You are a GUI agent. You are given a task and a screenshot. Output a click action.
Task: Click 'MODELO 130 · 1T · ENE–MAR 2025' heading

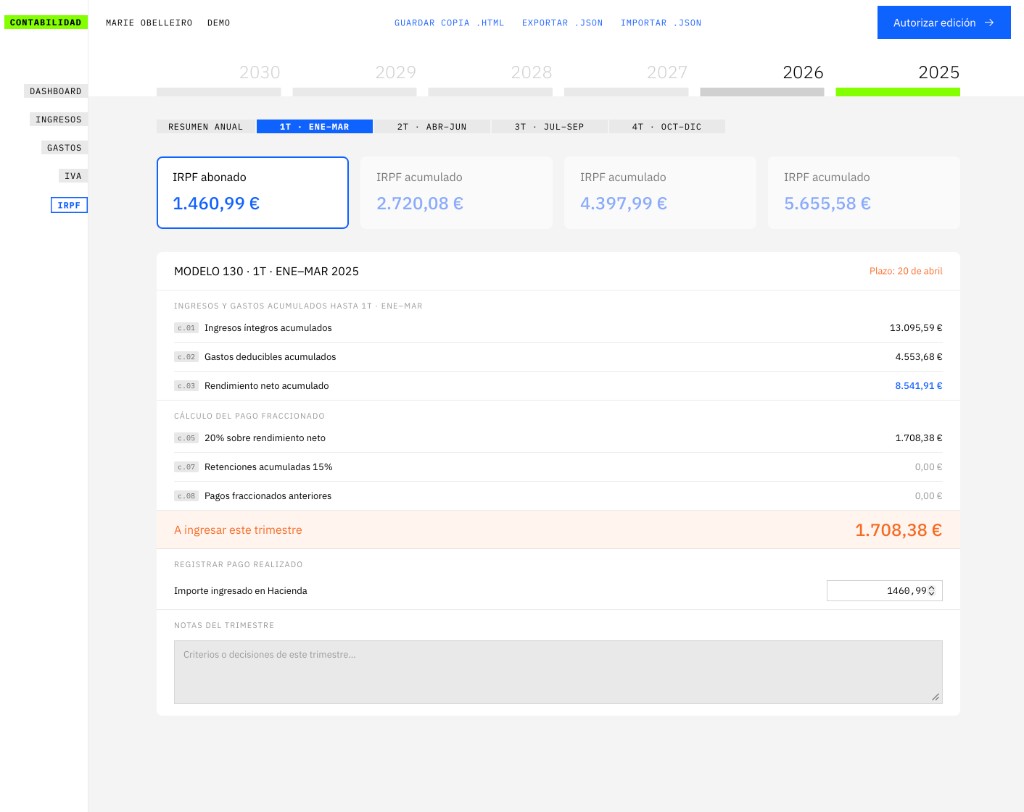[266, 271]
